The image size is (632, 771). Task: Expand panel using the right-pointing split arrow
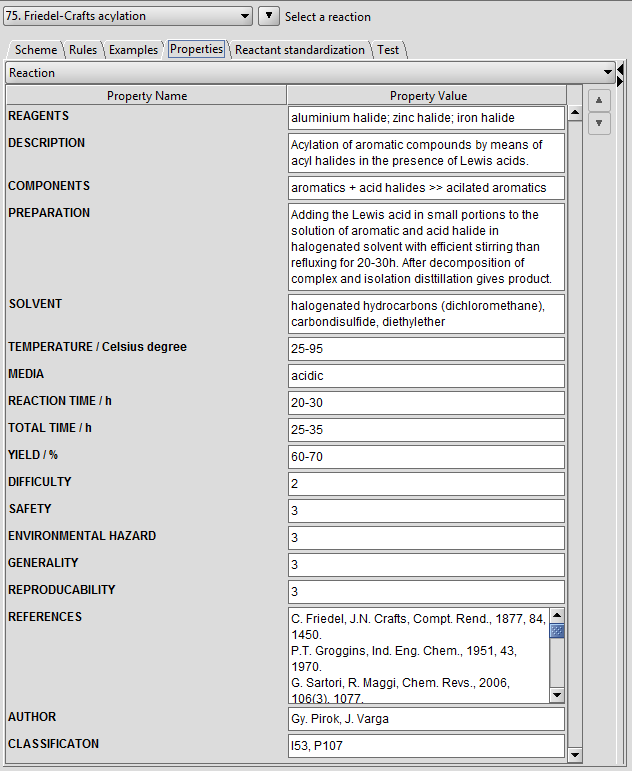(x=621, y=79)
